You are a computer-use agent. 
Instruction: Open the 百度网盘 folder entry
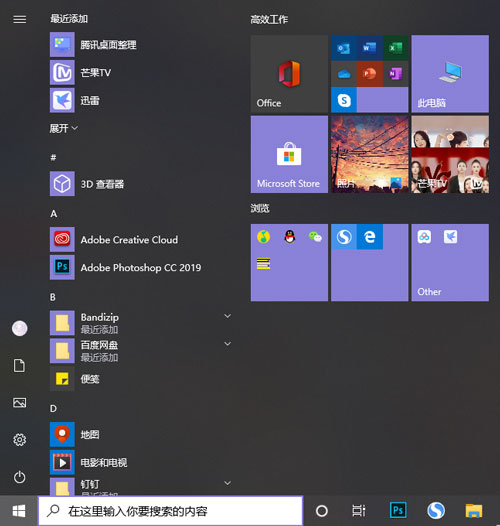[x=139, y=351]
